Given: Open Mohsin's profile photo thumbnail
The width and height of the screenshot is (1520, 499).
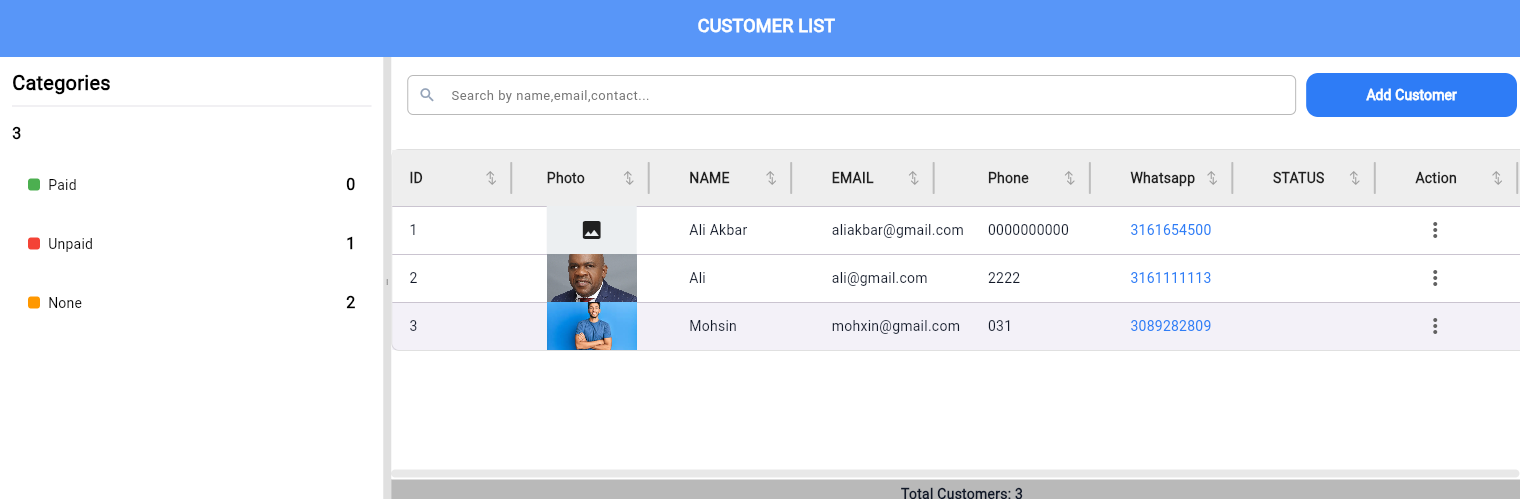Looking at the screenshot, I should (591, 326).
